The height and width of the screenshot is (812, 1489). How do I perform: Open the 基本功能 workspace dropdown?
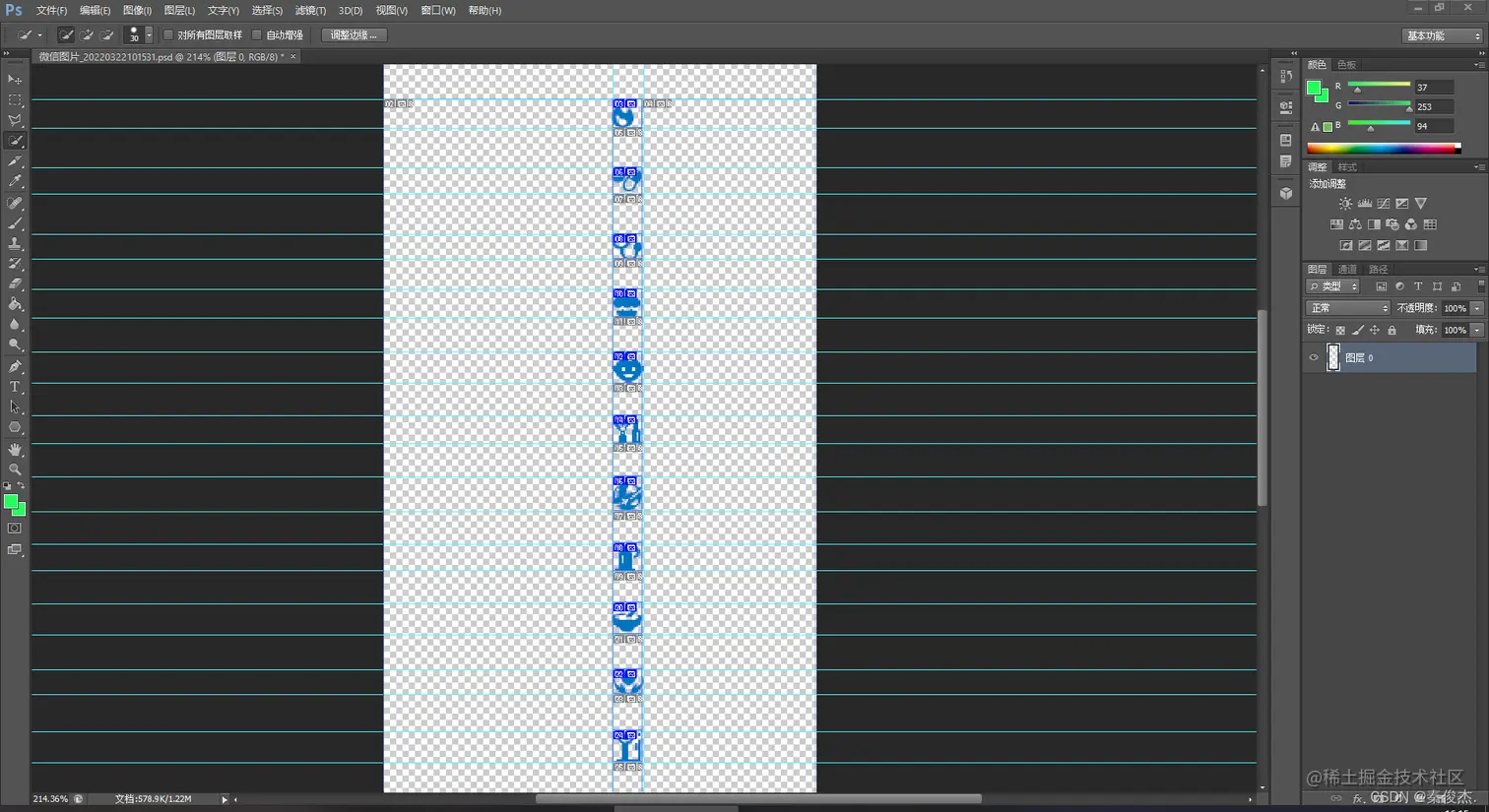click(x=1442, y=35)
